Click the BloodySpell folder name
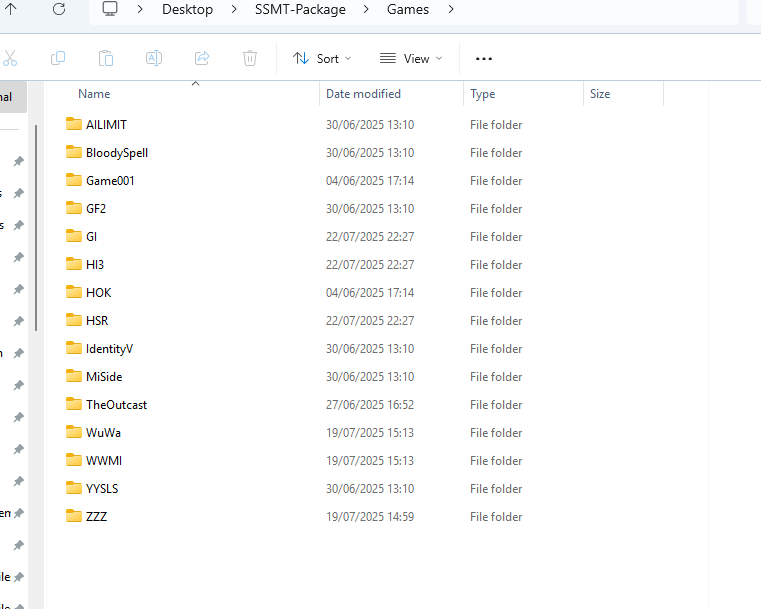Image resolution: width=761 pixels, height=611 pixels. [117, 153]
